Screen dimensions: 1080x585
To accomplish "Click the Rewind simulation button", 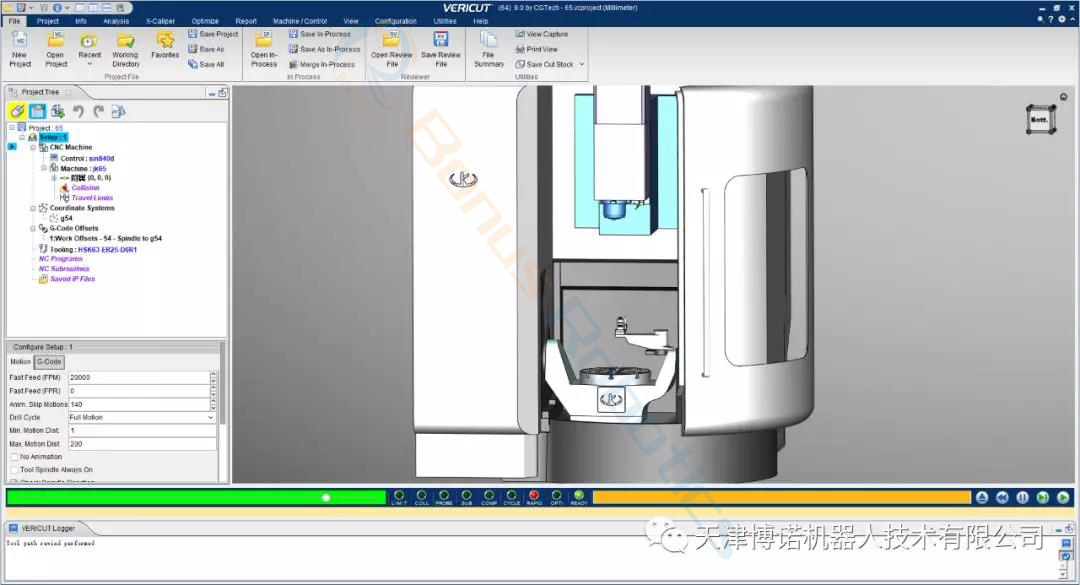I will 1002,497.
